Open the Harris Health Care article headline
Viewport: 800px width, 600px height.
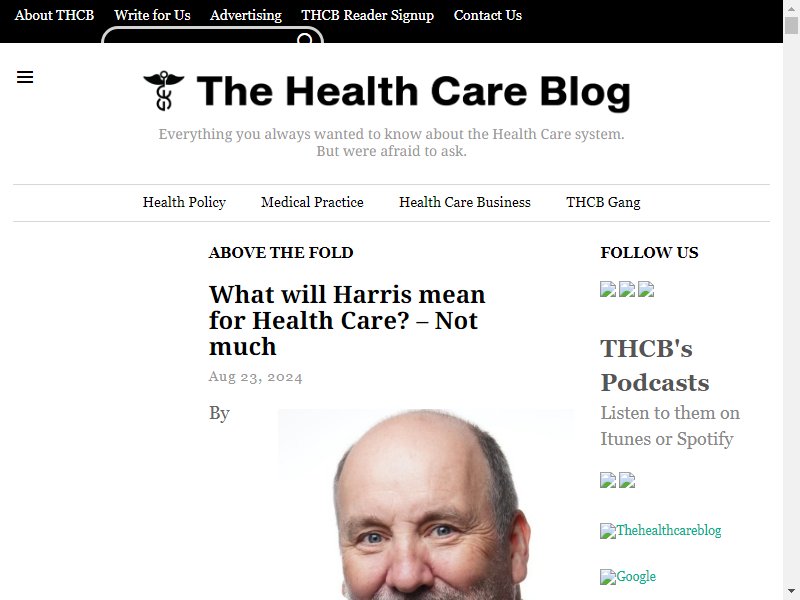tap(347, 320)
